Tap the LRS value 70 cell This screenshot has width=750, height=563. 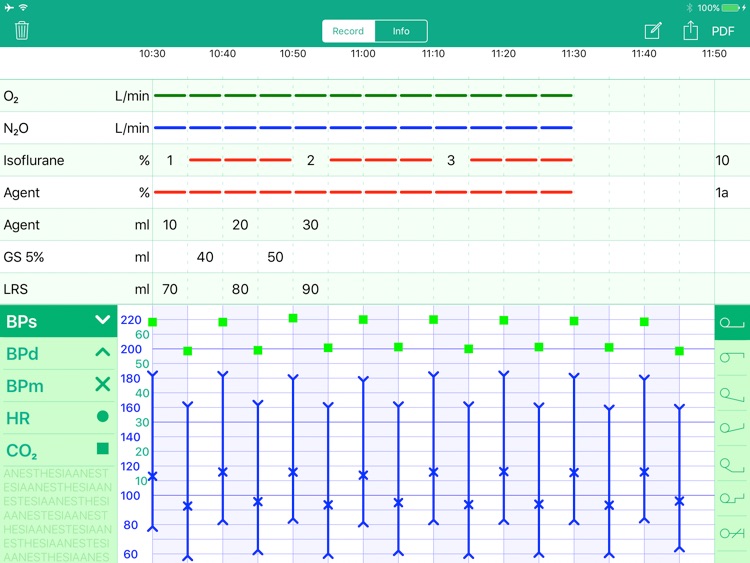[x=170, y=289]
